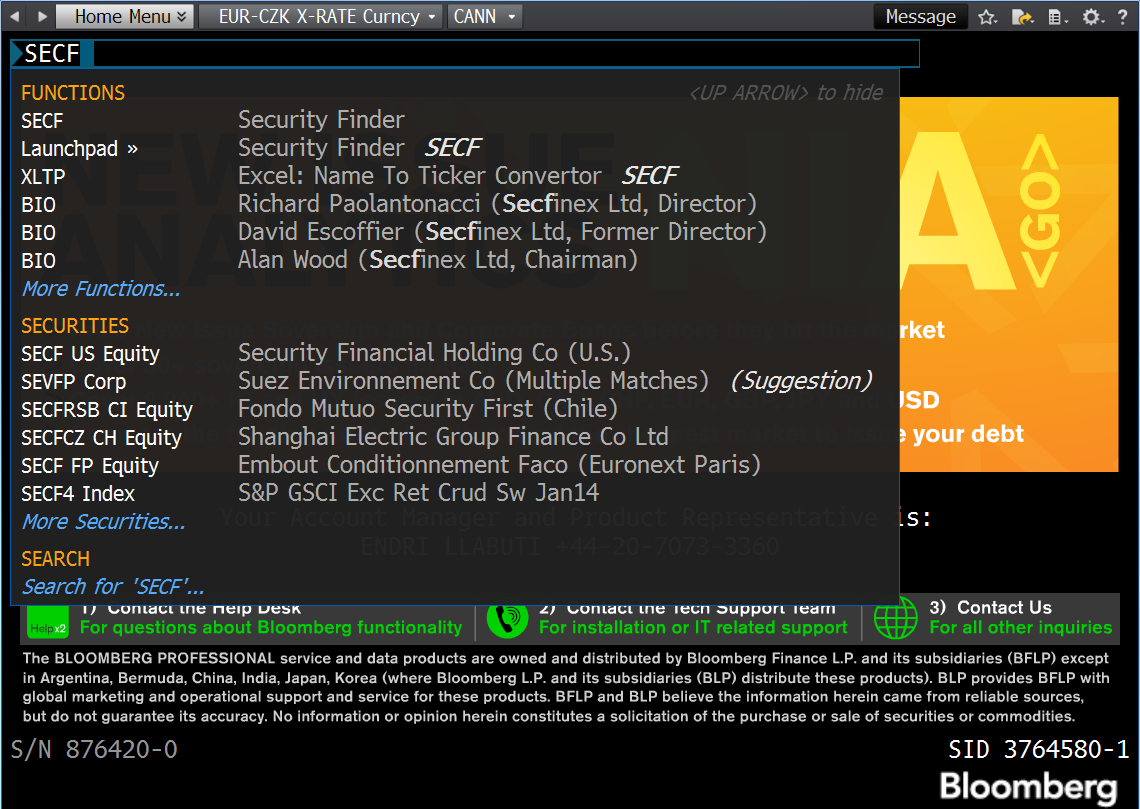Select SECF FP Equity security
This screenshot has width=1140, height=809.
coord(455,465)
